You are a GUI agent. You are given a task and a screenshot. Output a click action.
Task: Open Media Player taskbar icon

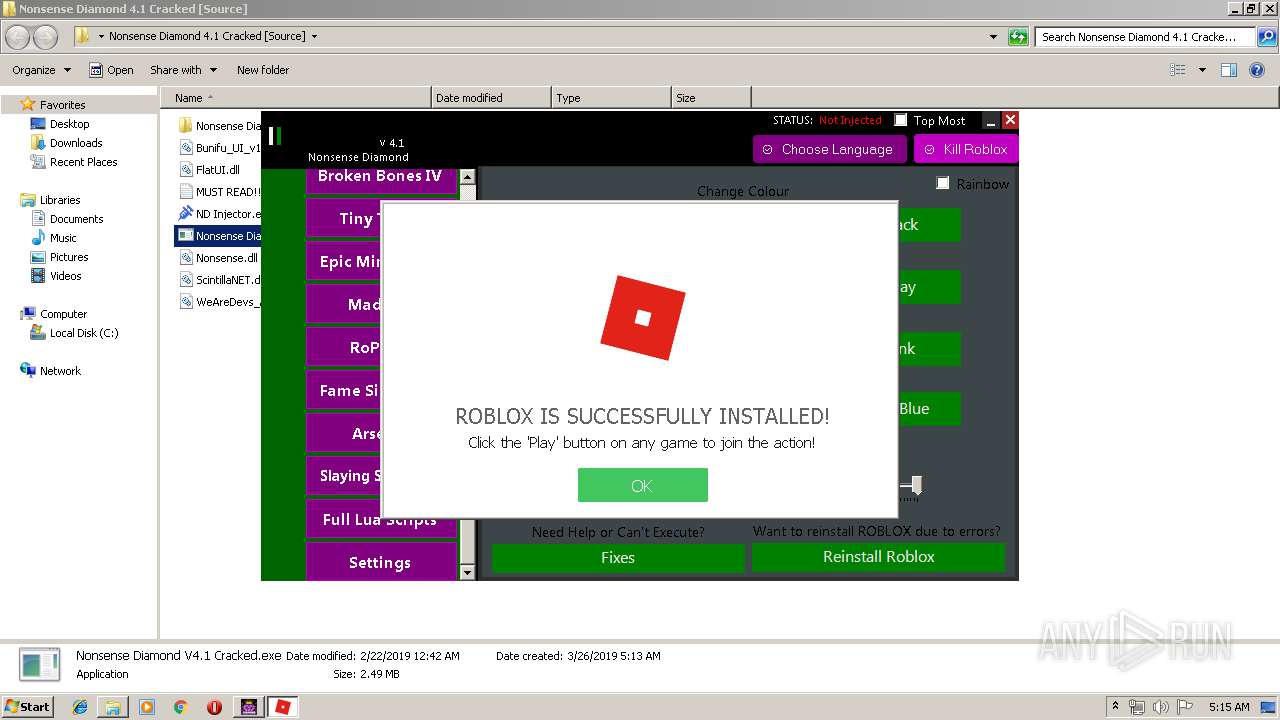(147, 707)
